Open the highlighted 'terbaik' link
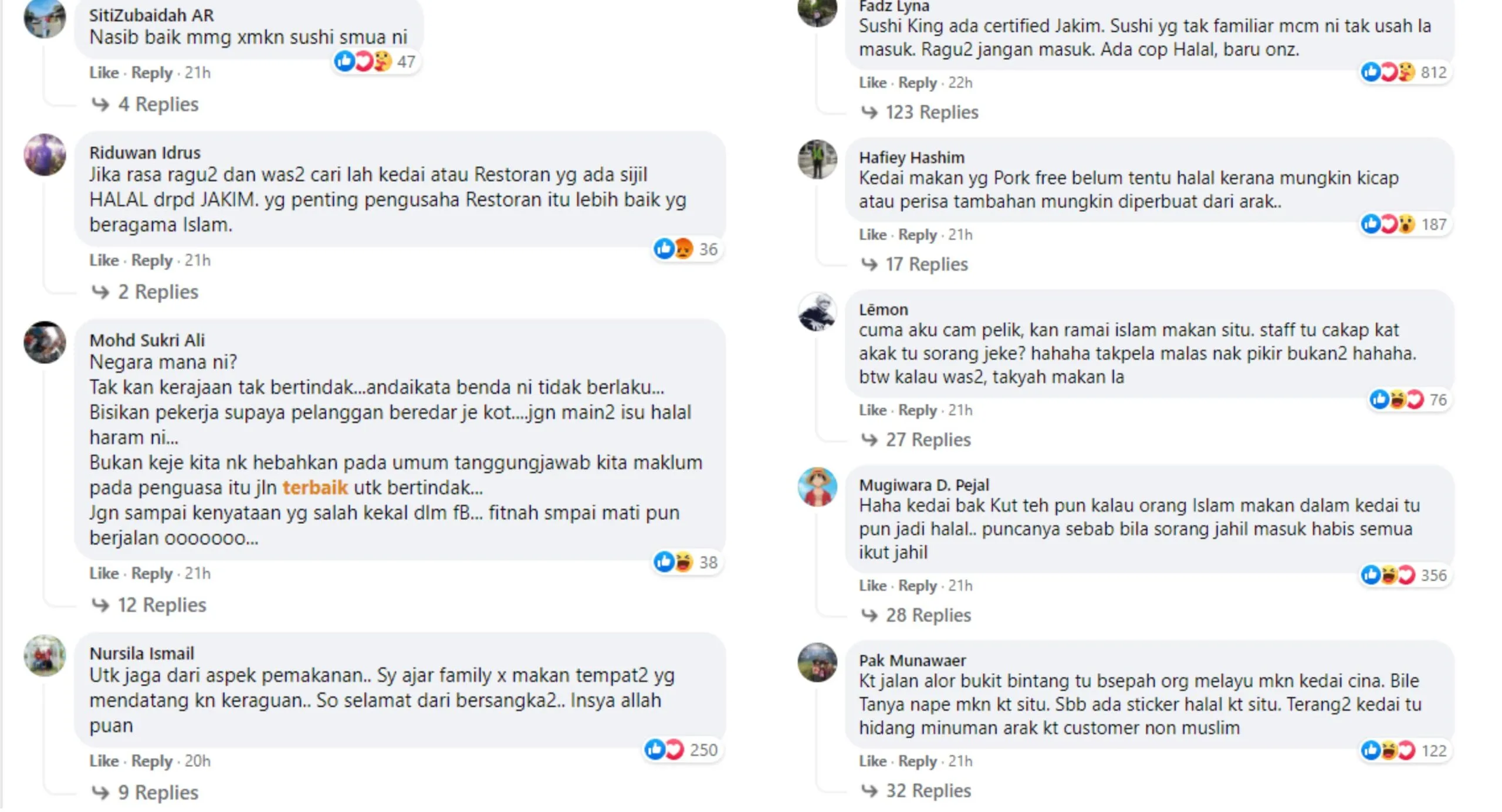The width and height of the screenshot is (1502, 812). (315, 488)
